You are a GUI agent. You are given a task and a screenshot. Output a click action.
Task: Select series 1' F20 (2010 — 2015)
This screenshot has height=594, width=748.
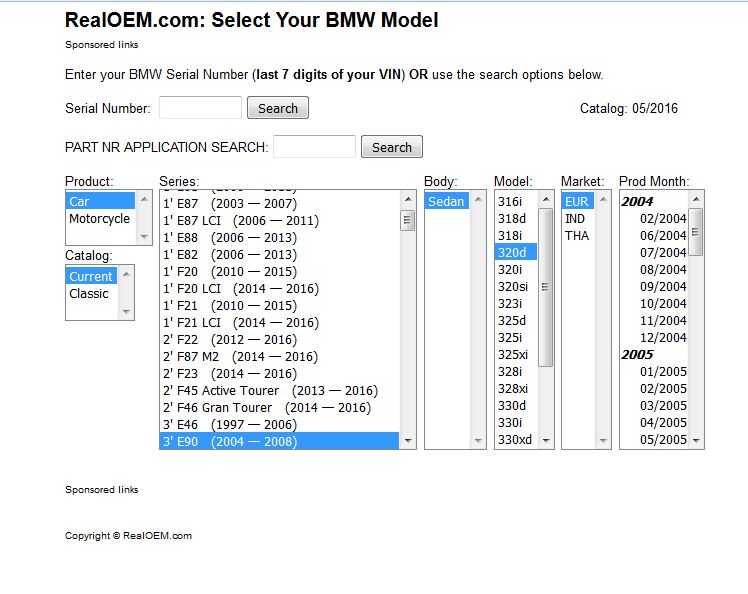[279, 271]
